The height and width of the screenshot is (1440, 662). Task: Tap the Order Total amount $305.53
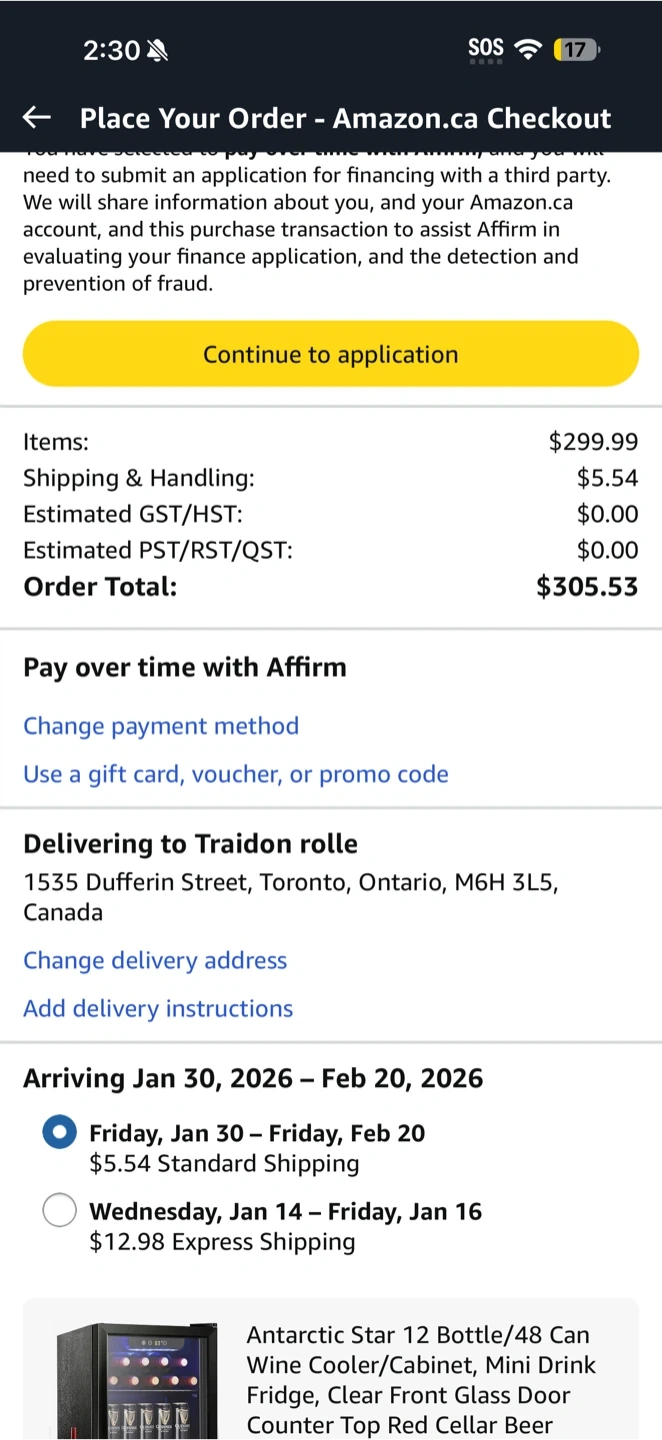point(587,587)
